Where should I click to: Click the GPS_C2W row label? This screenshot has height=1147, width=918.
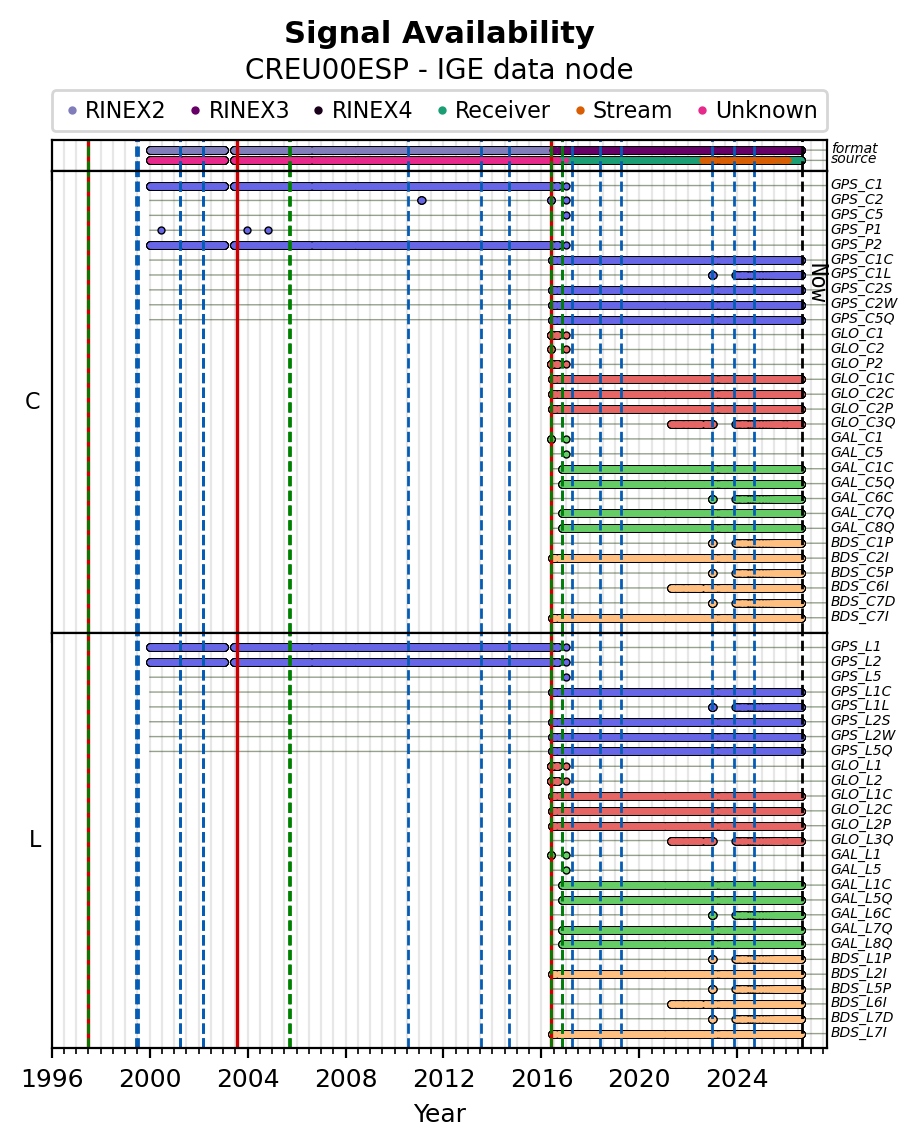(x=864, y=303)
